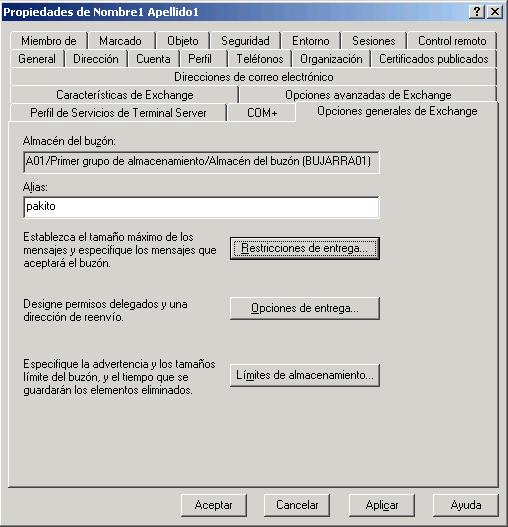Screen dimensions: 508x527
Task: Apply changes with the Aplicar button
Action: click(382, 505)
